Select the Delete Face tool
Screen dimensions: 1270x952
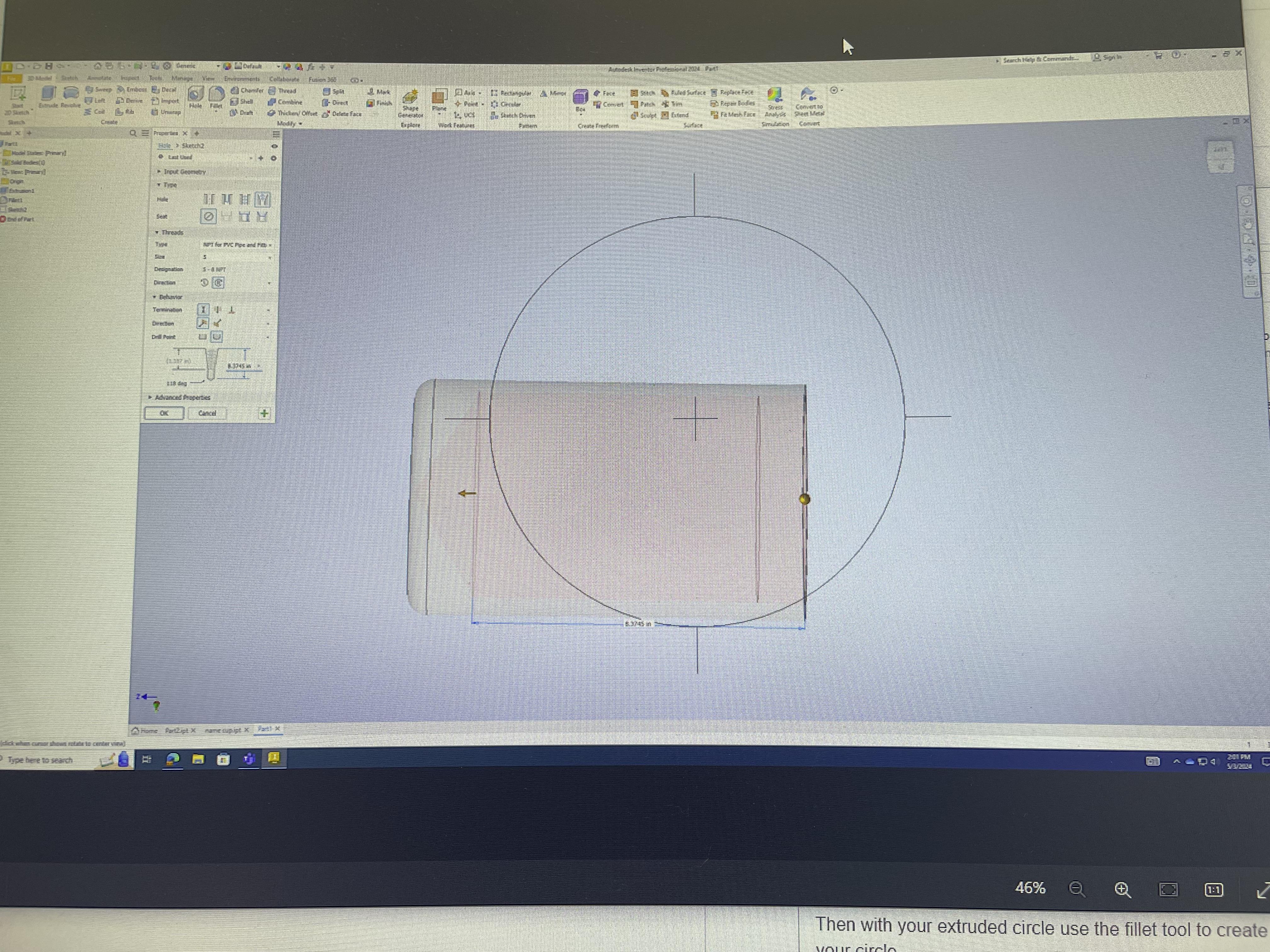click(x=342, y=114)
